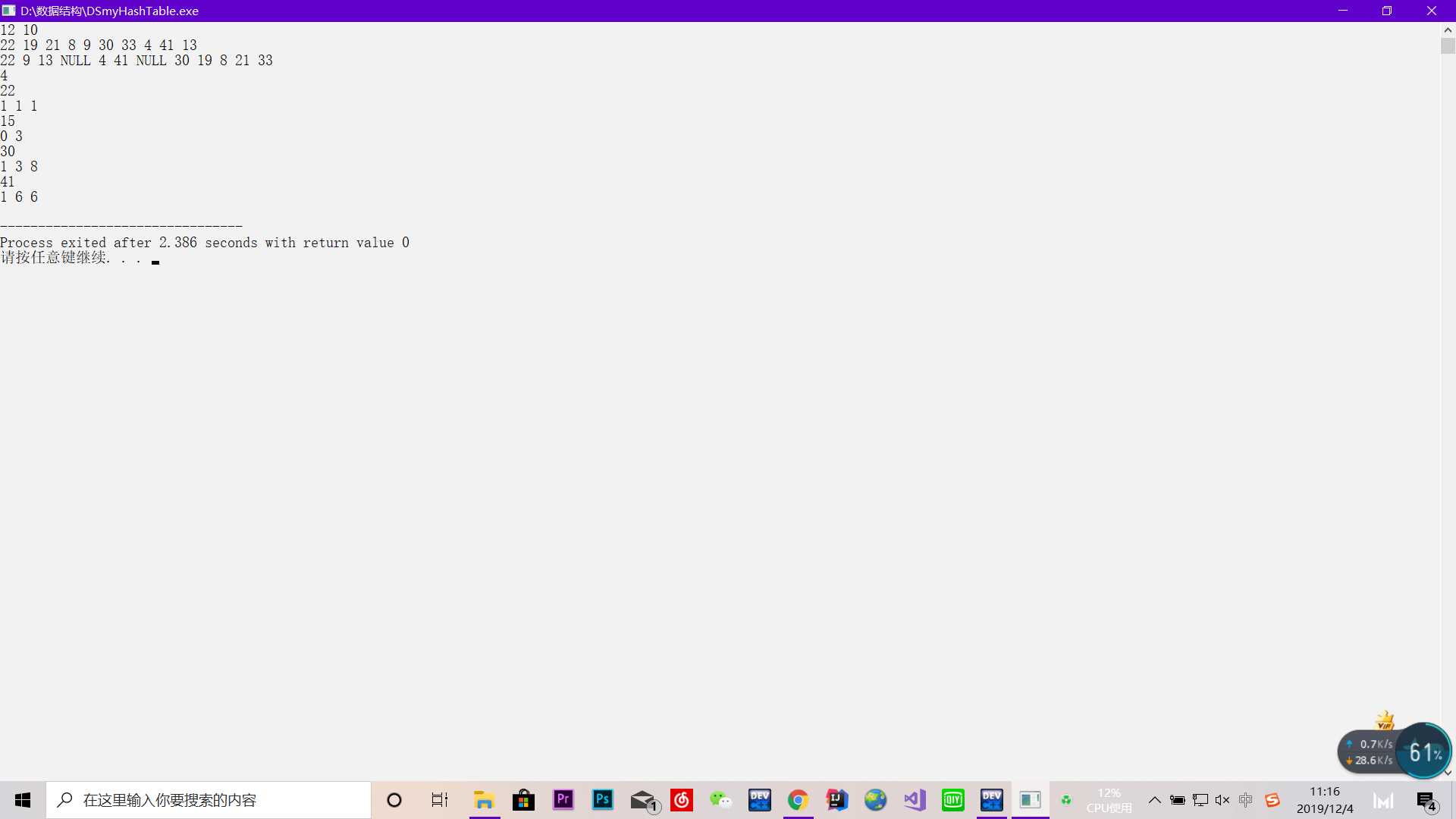Image resolution: width=1456 pixels, height=819 pixels.
Task: Open NetEase Cloud Music taskbar icon
Action: click(x=682, y=799)
